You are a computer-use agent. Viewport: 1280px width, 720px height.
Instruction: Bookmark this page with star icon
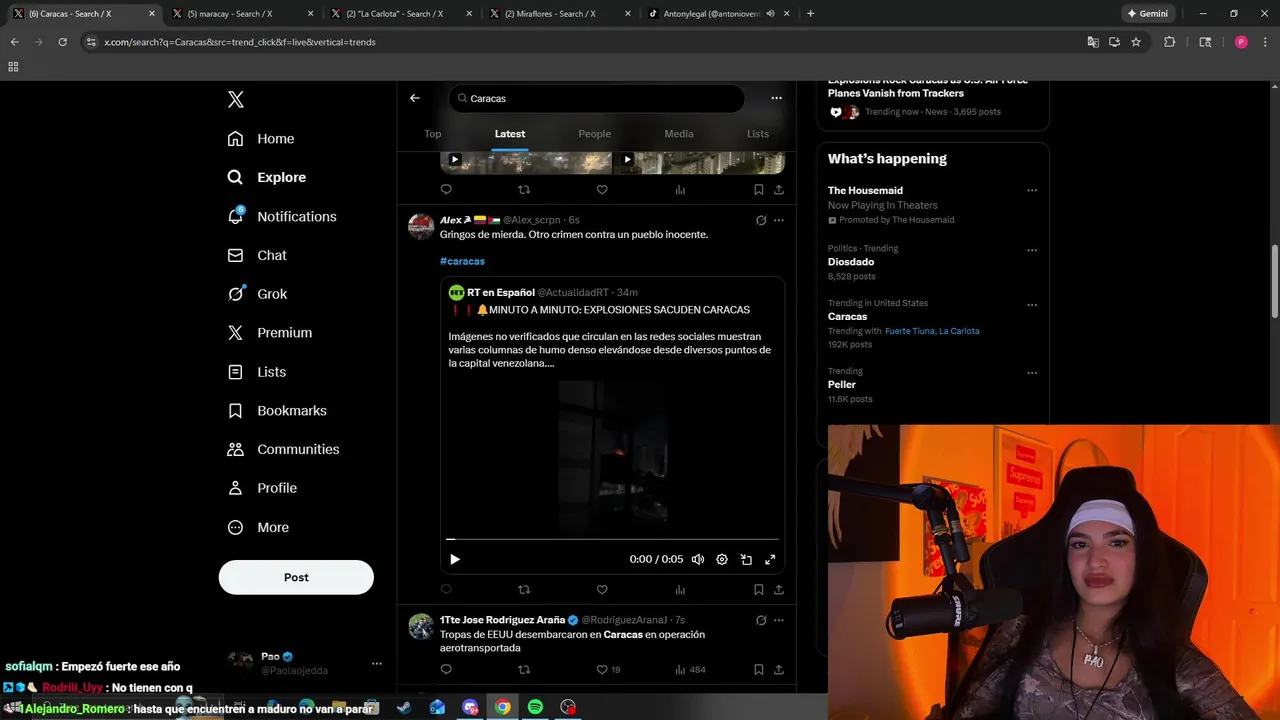[x=1136, y=42]
